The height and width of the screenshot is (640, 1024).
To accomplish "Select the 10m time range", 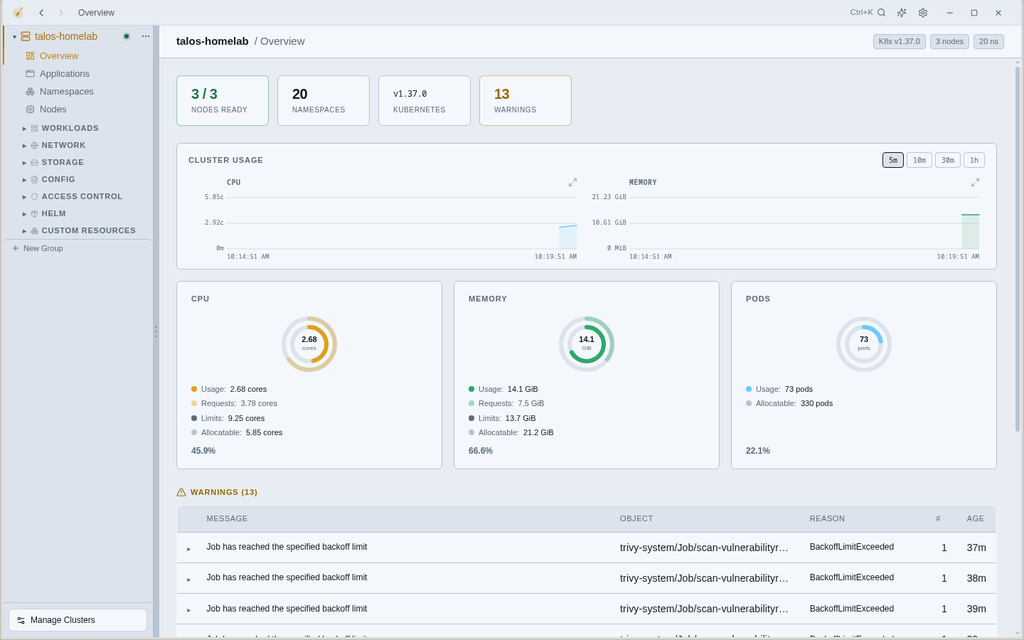I will click(920, 160).
